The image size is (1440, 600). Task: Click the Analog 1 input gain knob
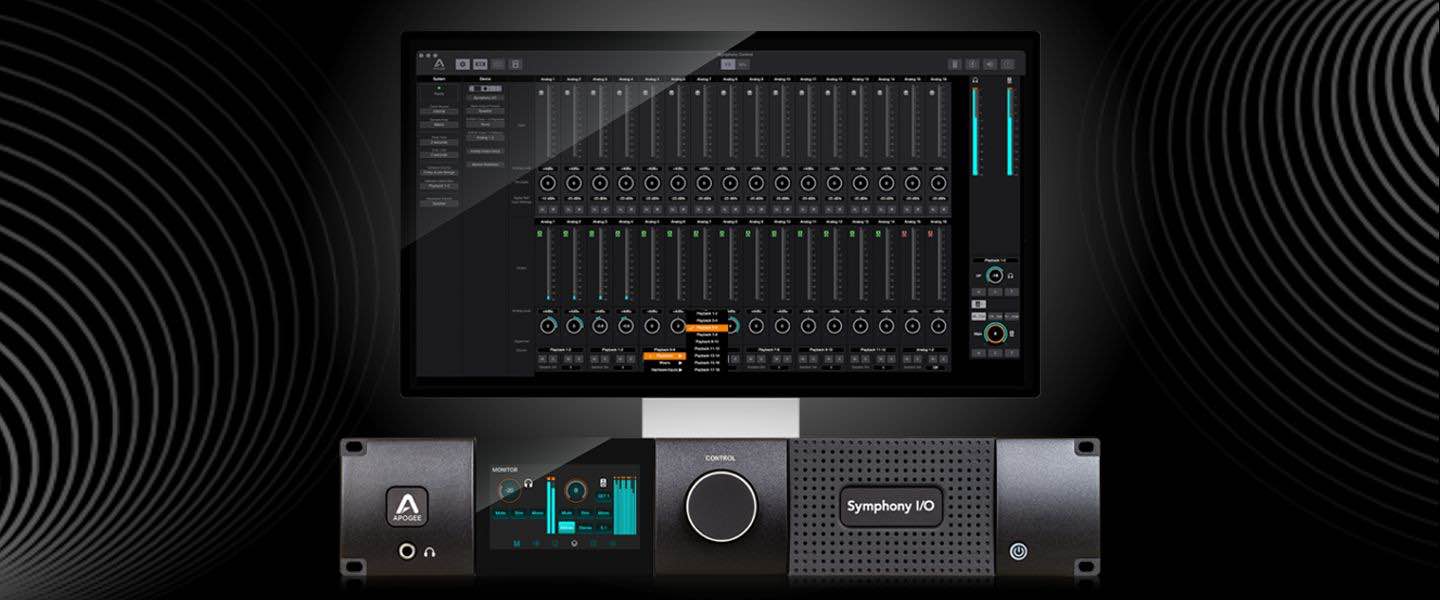[548, 183]
